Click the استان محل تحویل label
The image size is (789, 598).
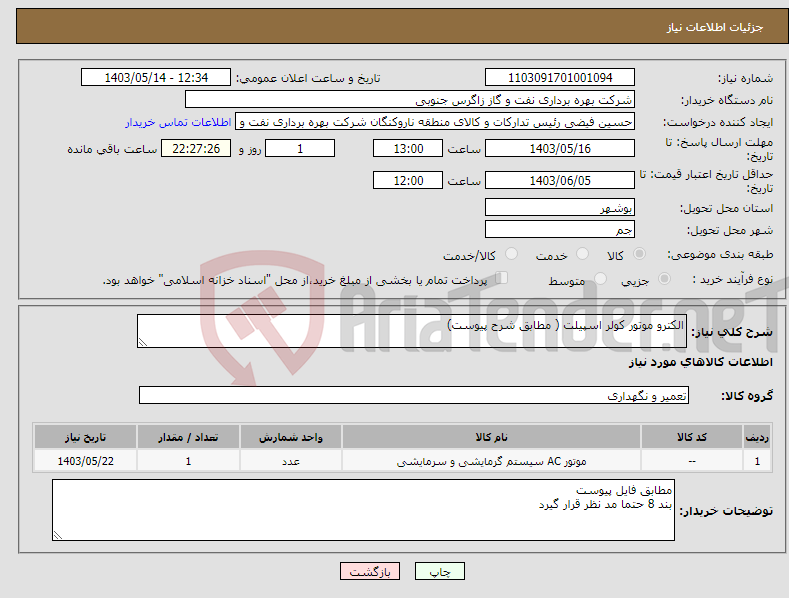(727, 208)
